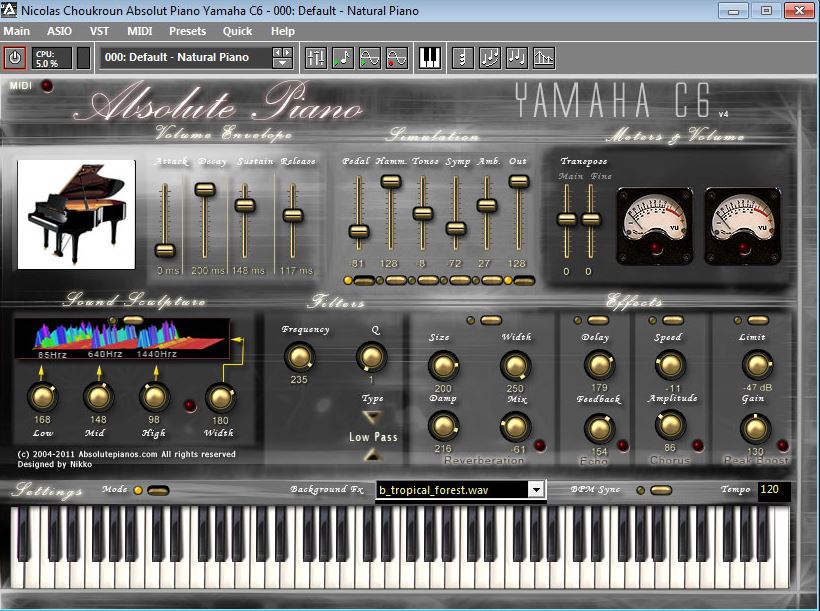Select the previous preset left arrow

(x=278, y=52)
